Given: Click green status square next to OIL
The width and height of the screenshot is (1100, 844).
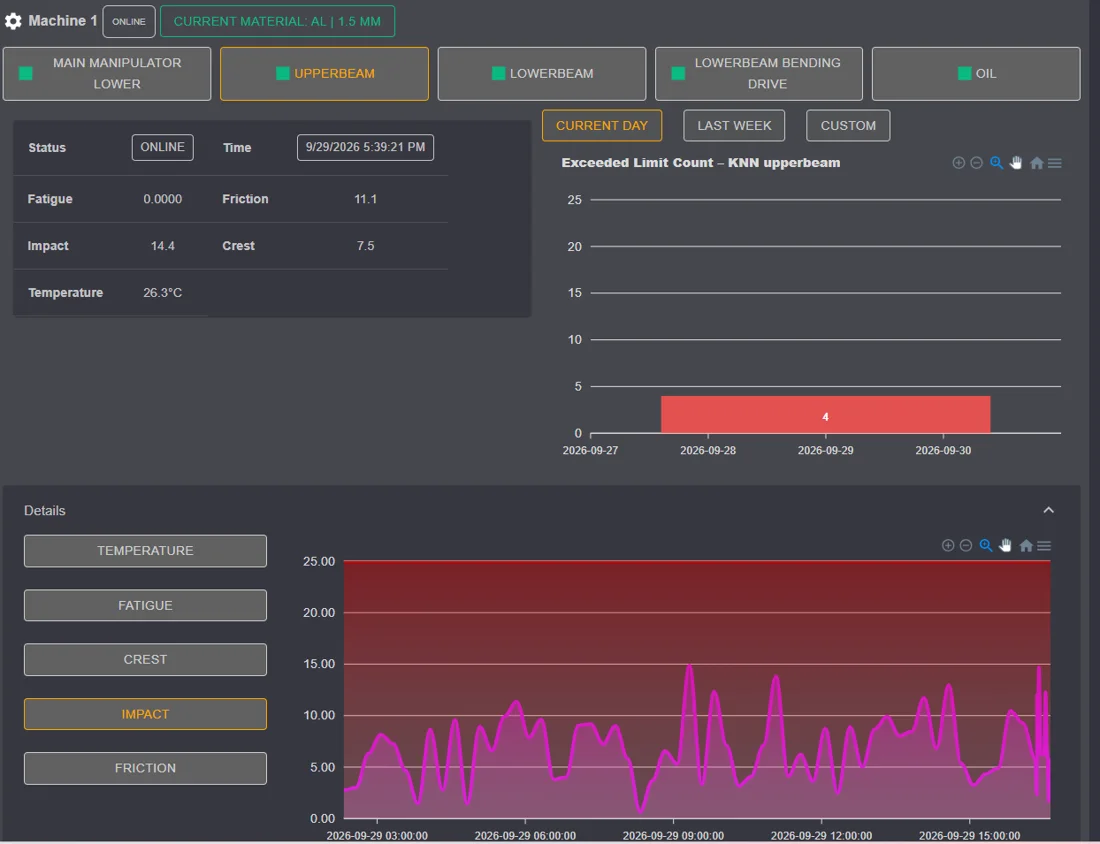Looking at the screenshot, I should coord(965,73).
